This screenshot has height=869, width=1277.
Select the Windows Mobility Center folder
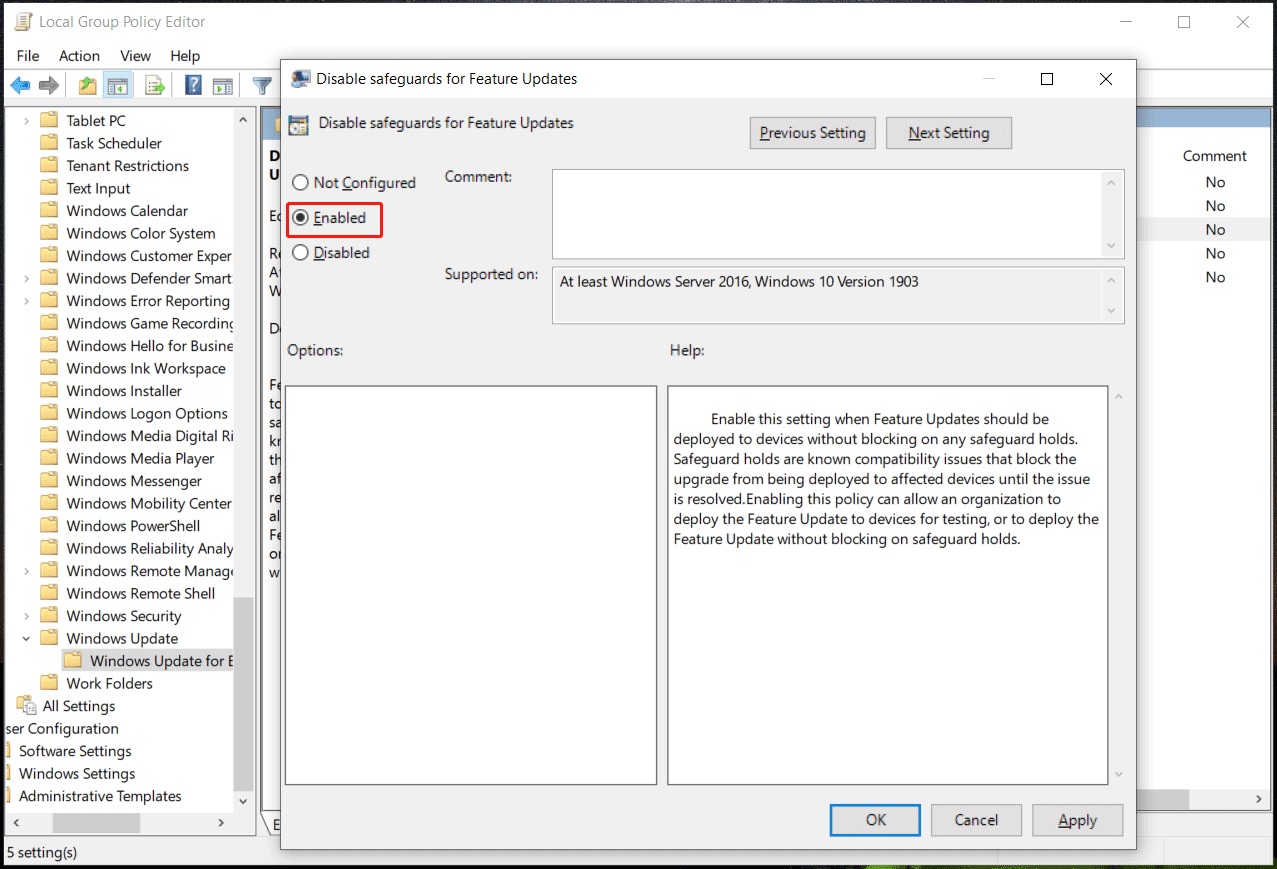149,504
